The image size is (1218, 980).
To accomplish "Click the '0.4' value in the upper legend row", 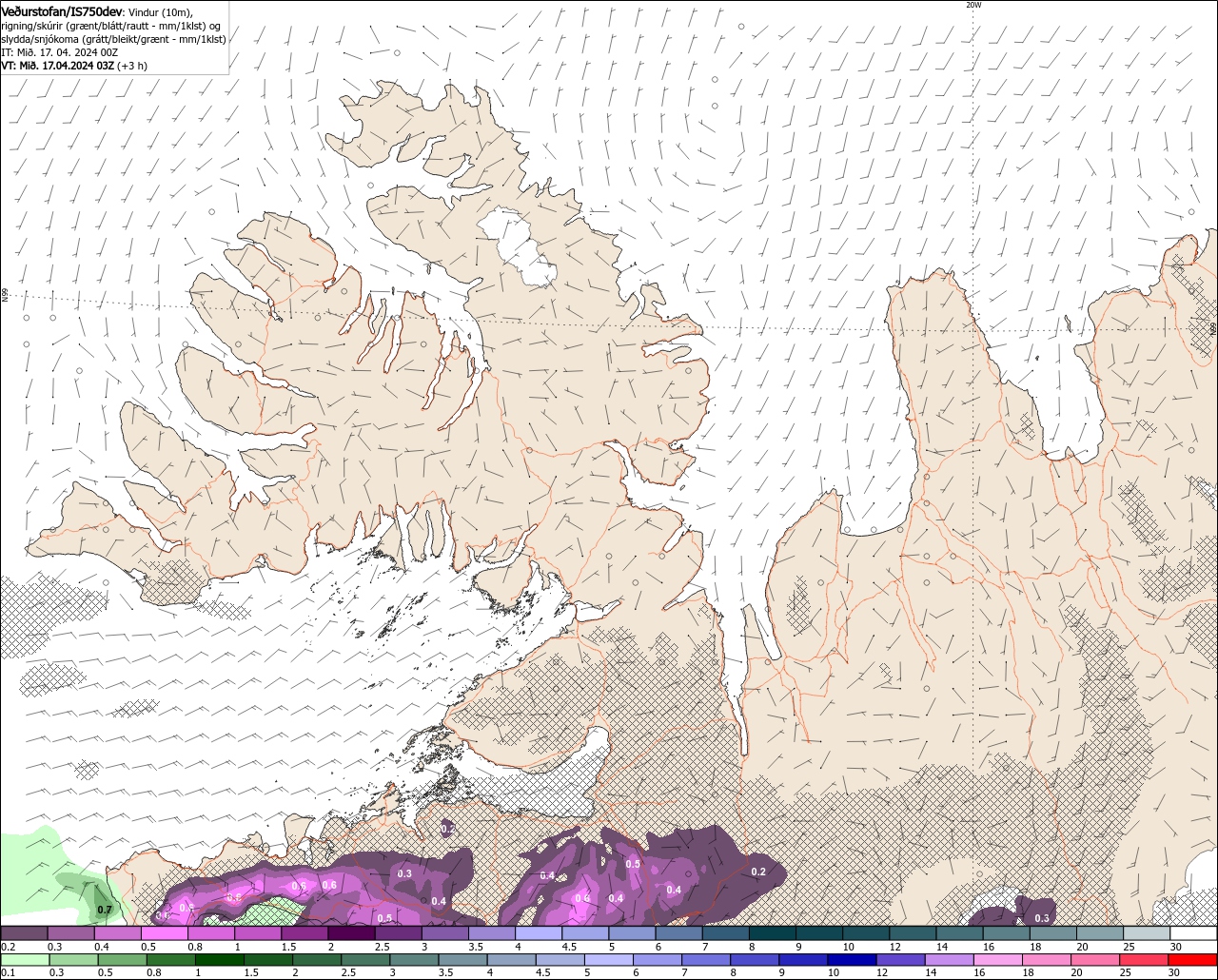I will tap(101, 947).
